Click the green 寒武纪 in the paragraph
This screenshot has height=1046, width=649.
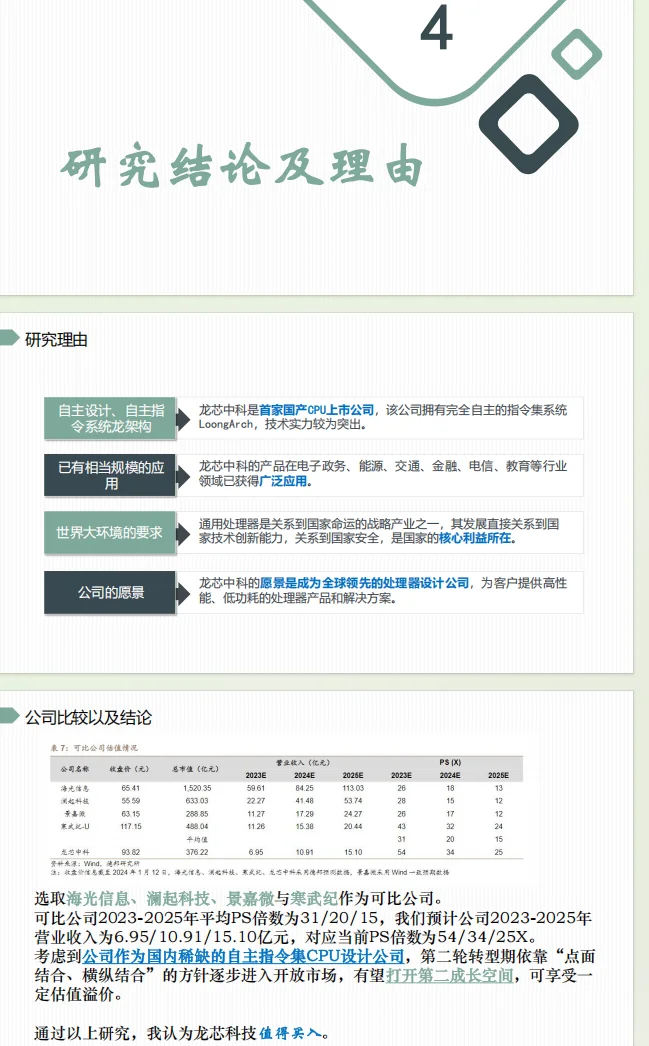point(314,899)
